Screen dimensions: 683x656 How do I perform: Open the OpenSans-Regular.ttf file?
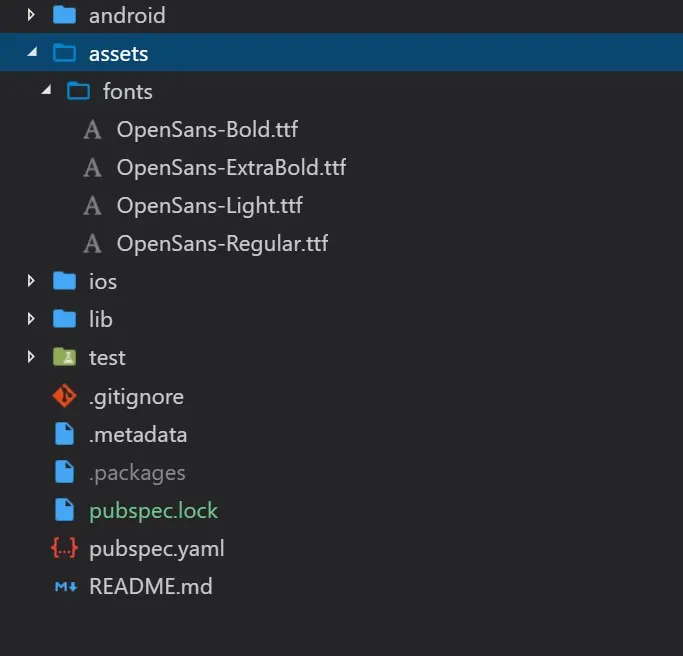(x=222, y=244)
